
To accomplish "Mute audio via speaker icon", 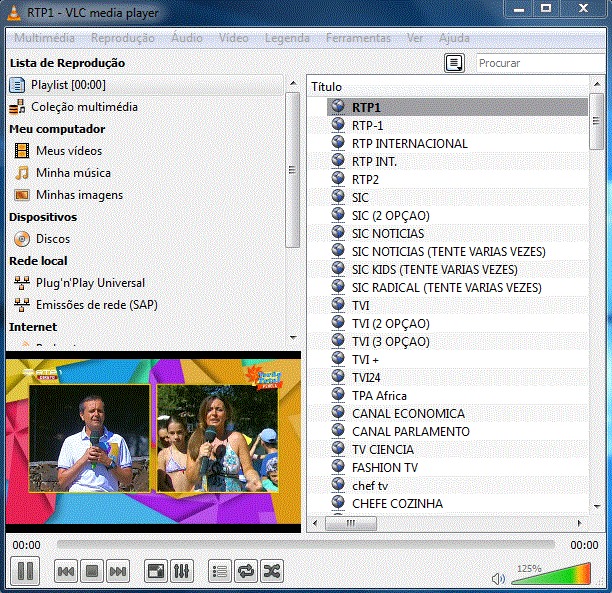I will coord(498,579).
